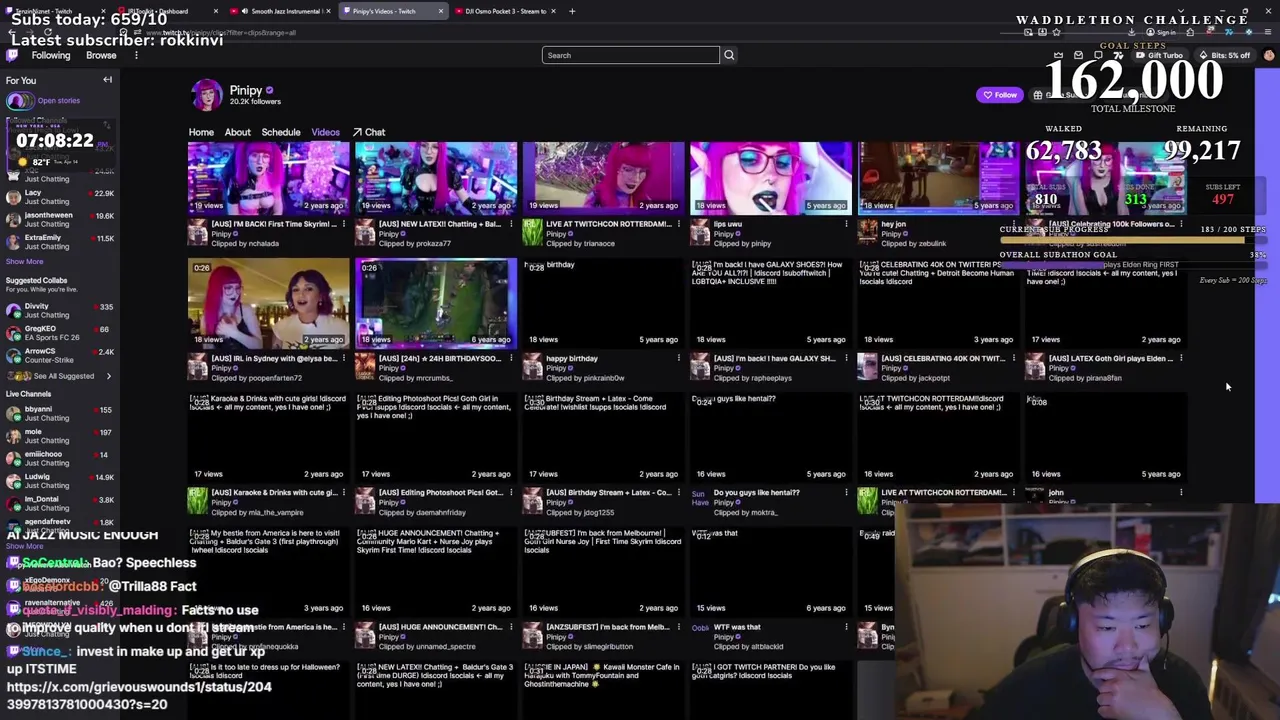
Task: Switch to the Home channel tab
Action: (x=201, y=132)
